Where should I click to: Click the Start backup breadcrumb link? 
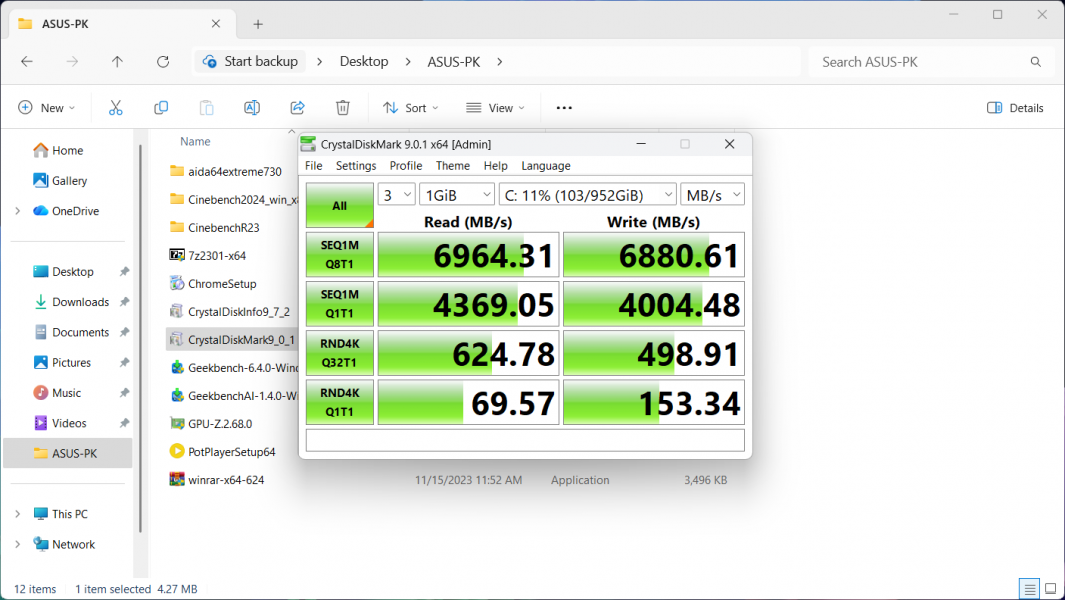[259, 61]
